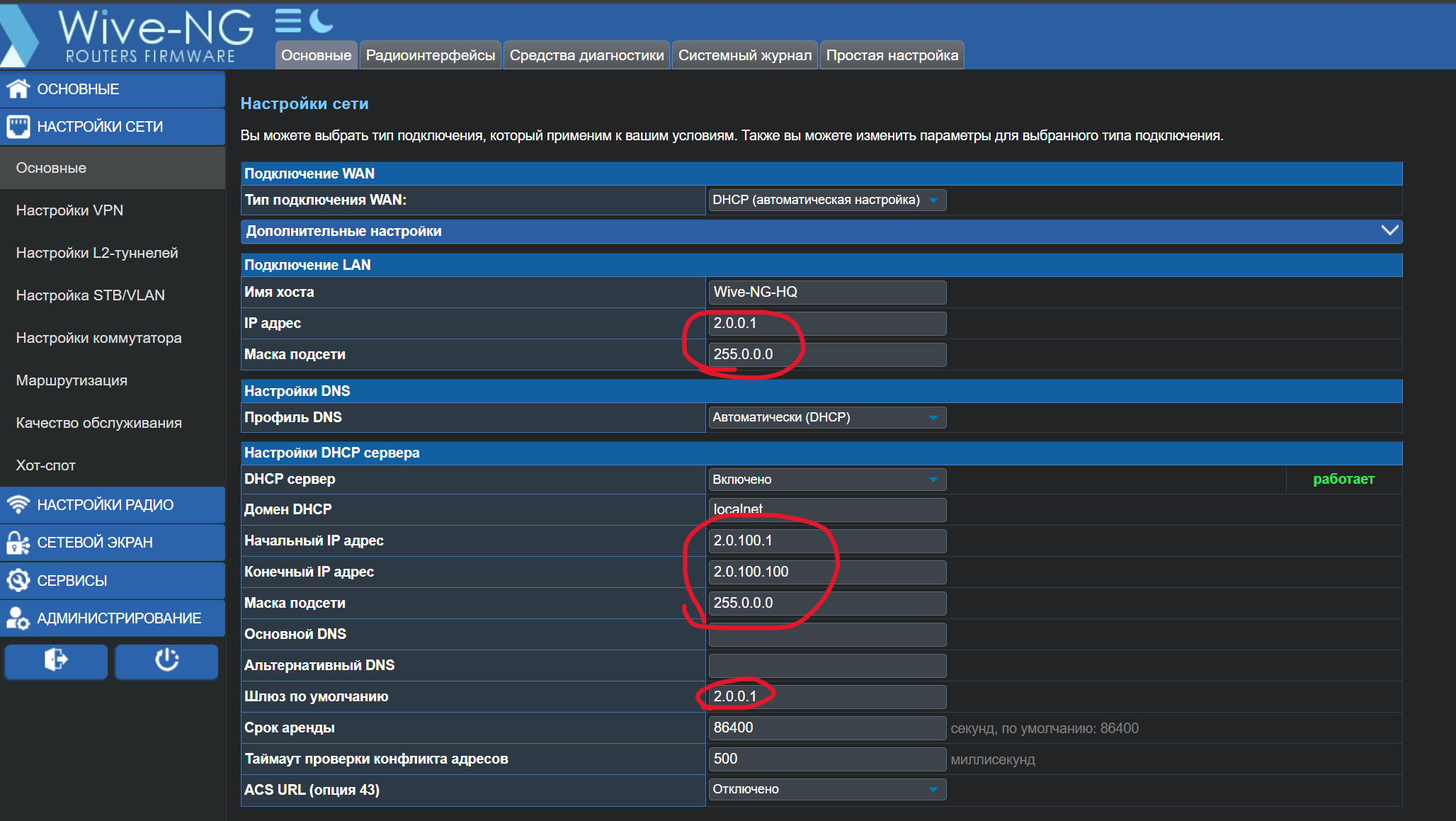Image resolution: width=1456 pixels, height=821 pixels.
Task: Click the Таймаут проверки конфликта адресов field
Action: [827, 759]
